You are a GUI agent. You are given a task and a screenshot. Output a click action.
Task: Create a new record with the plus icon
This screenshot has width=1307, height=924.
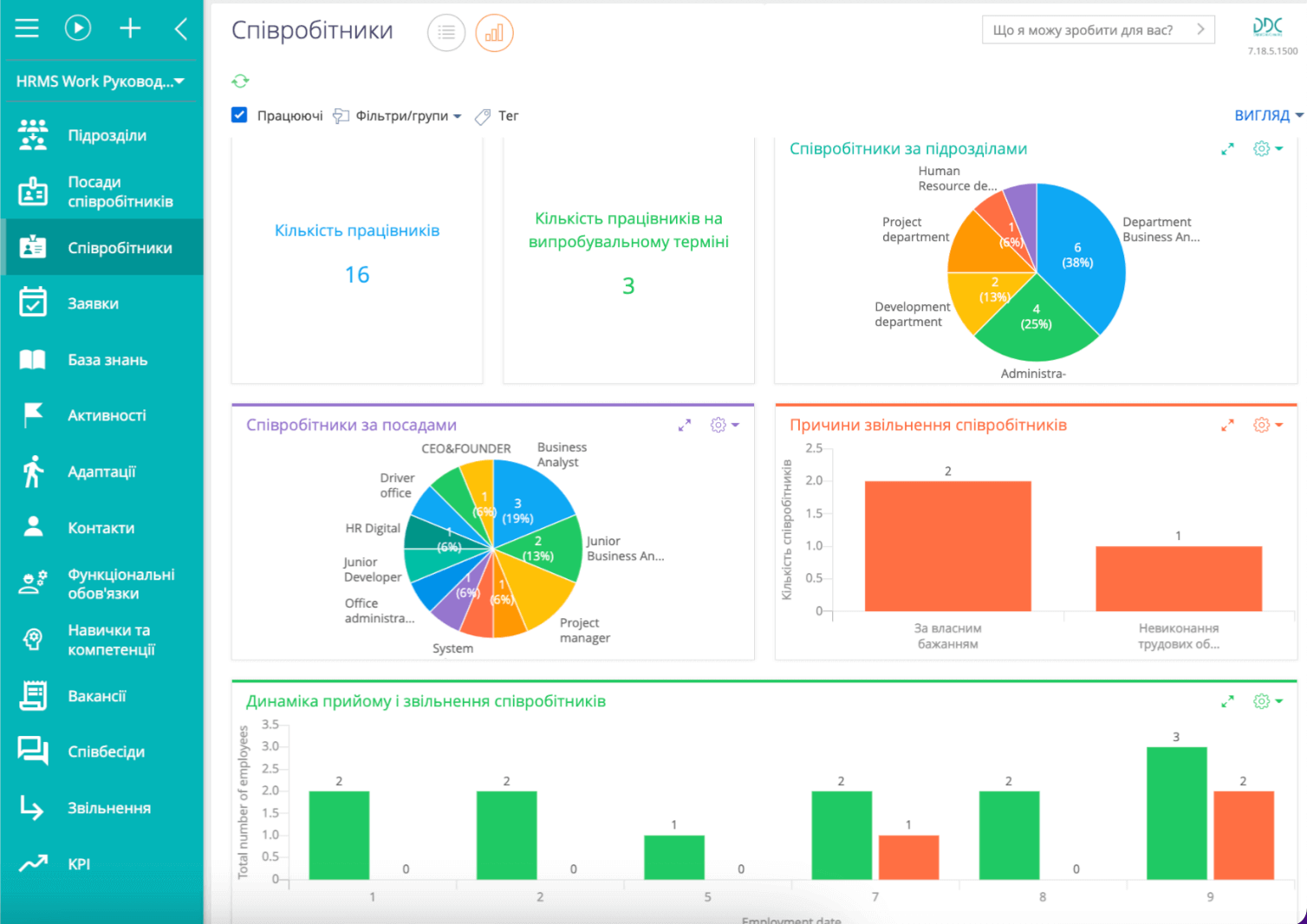click(130, 28)
